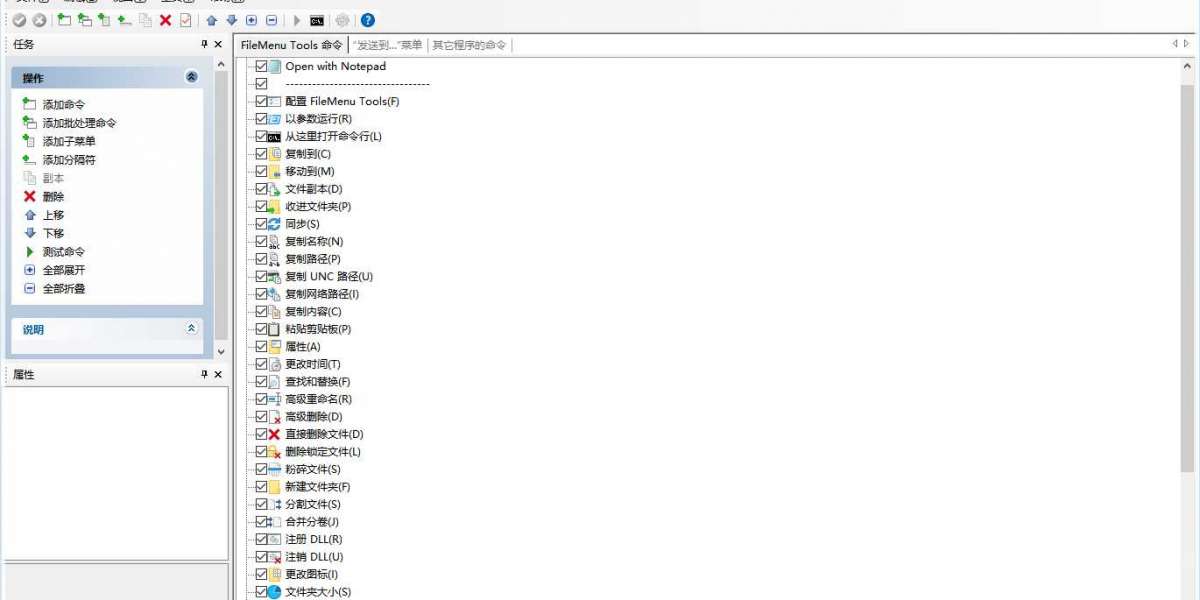Switch to "发送到..."菜单 tab
The height and width of the screenshot is (600, 1200).
(387, 45)
